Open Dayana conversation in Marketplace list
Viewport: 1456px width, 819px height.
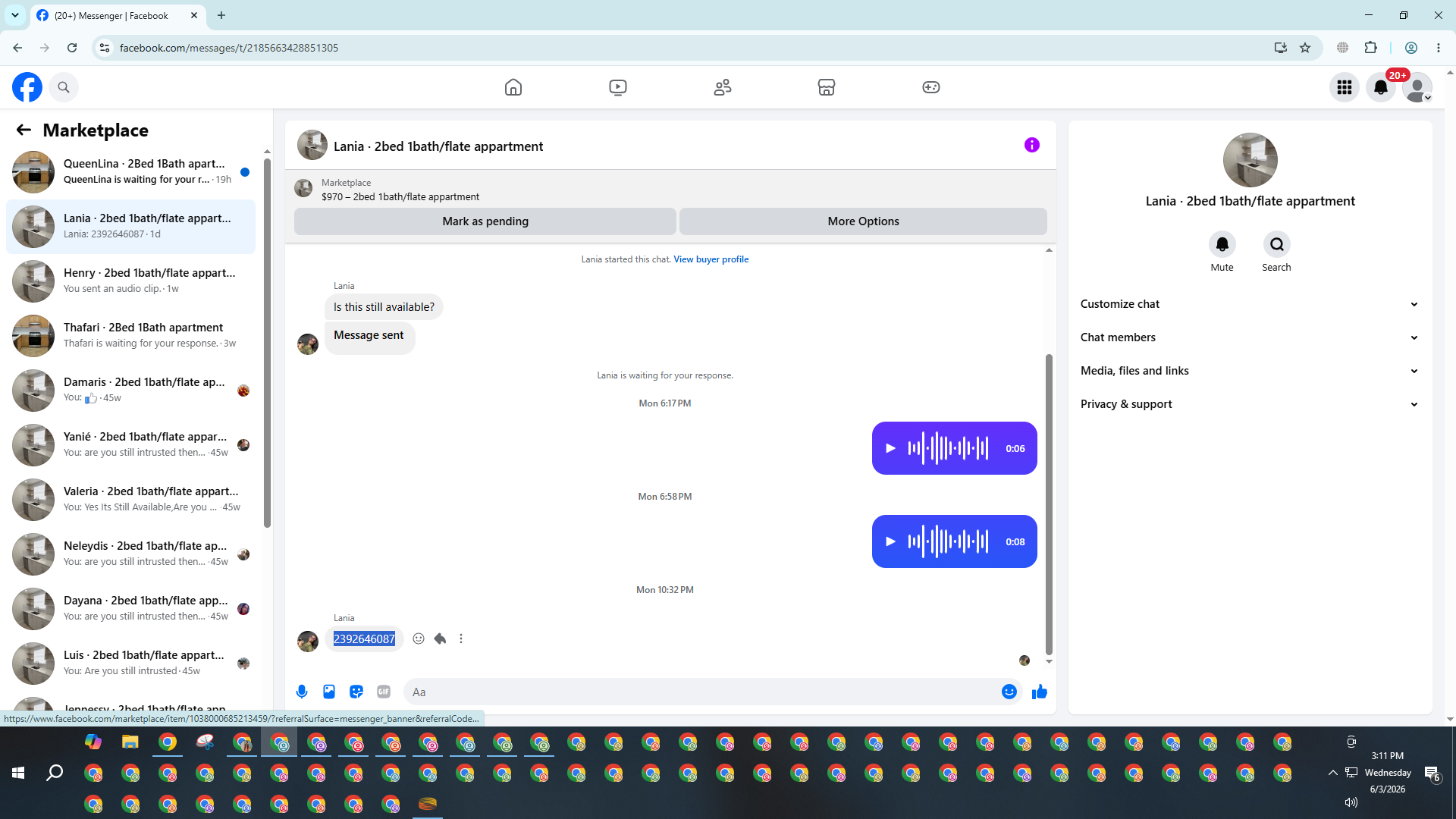click(130, 609)
